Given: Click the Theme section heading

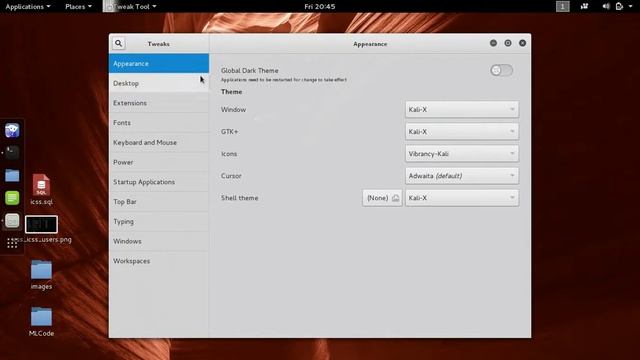Looking at the screenshot, I should pyautogui.click(x=231, y=92).
